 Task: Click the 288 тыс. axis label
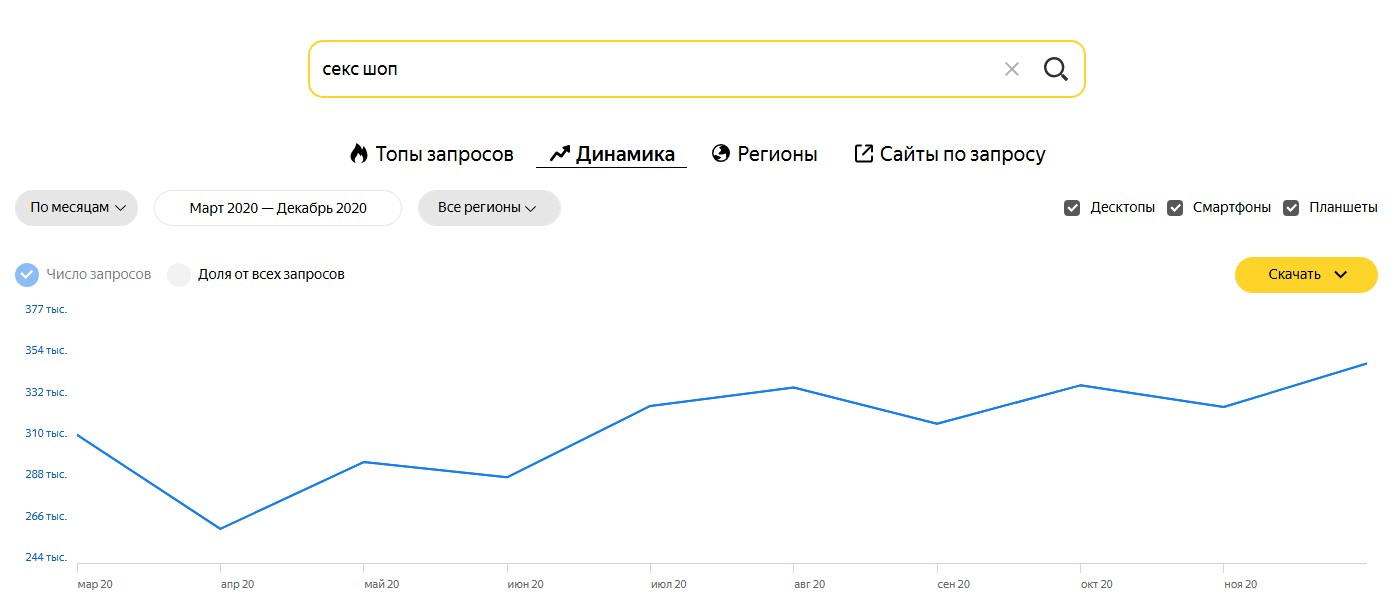coord(46,474)
